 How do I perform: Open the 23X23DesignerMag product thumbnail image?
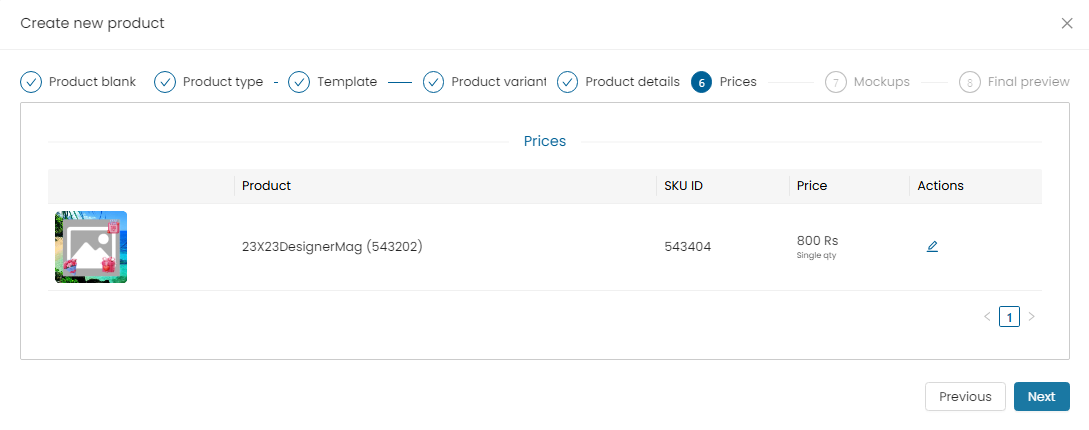91,247
